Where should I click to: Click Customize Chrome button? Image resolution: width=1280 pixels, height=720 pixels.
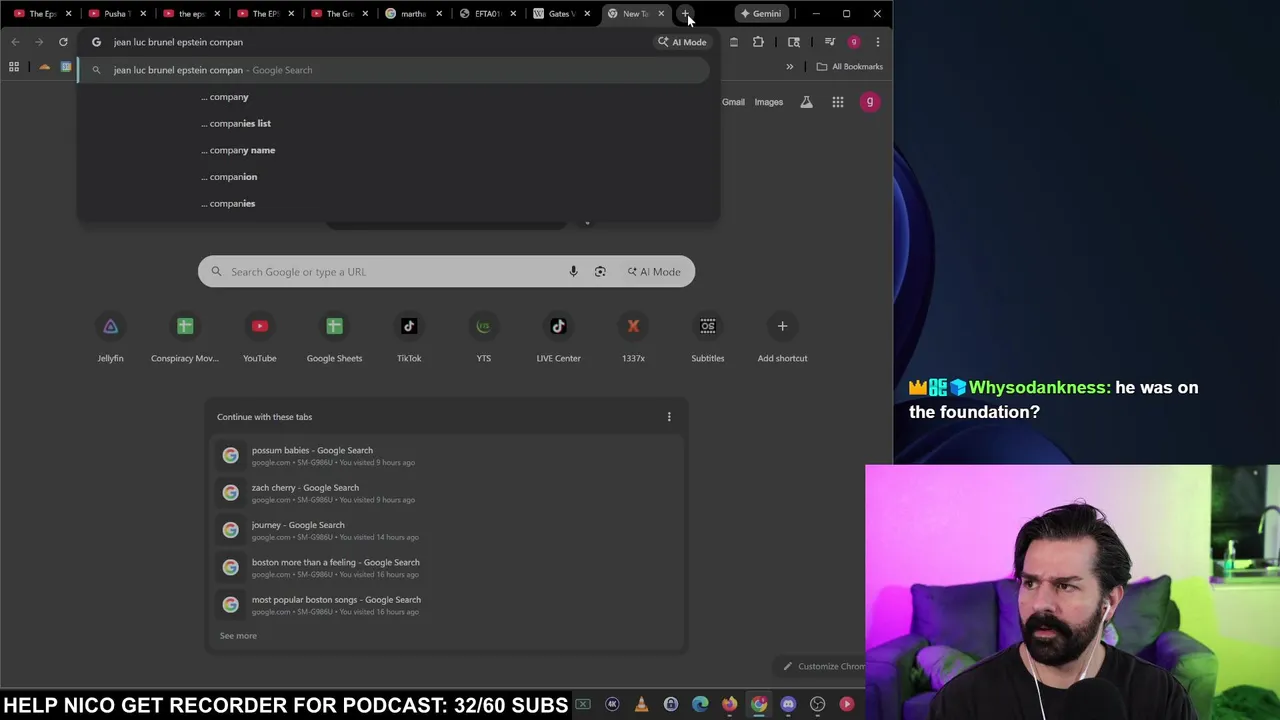pyautogui.click(x=823, y=666)
